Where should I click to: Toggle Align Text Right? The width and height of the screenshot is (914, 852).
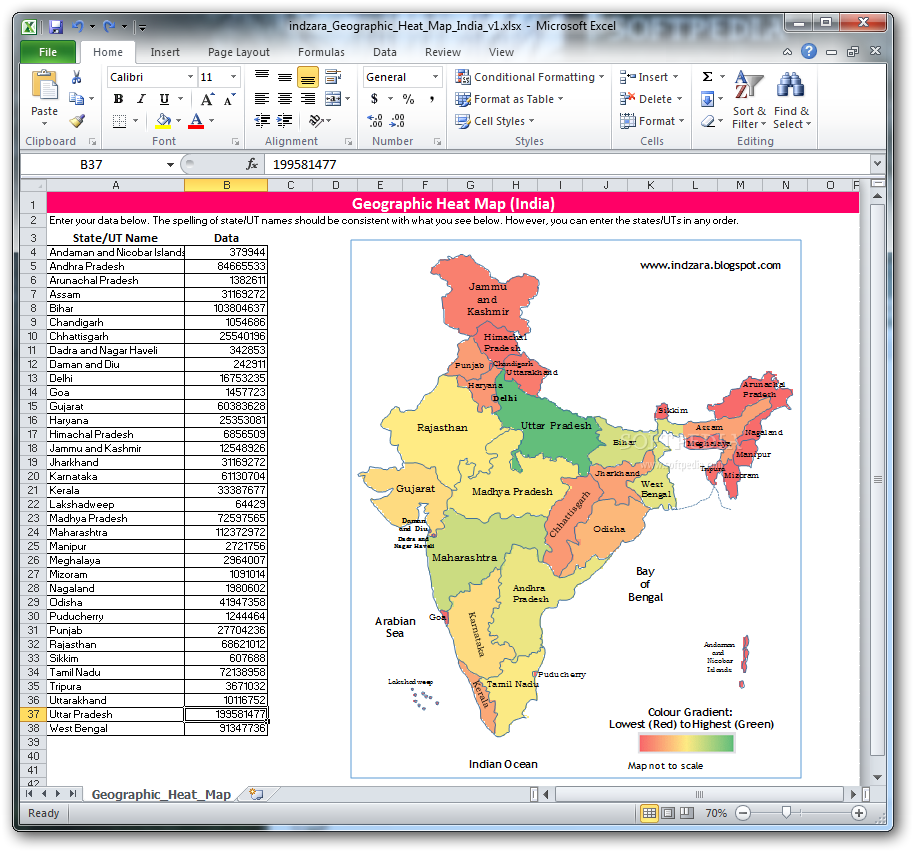pyautogui.click(x=308, y=99)
